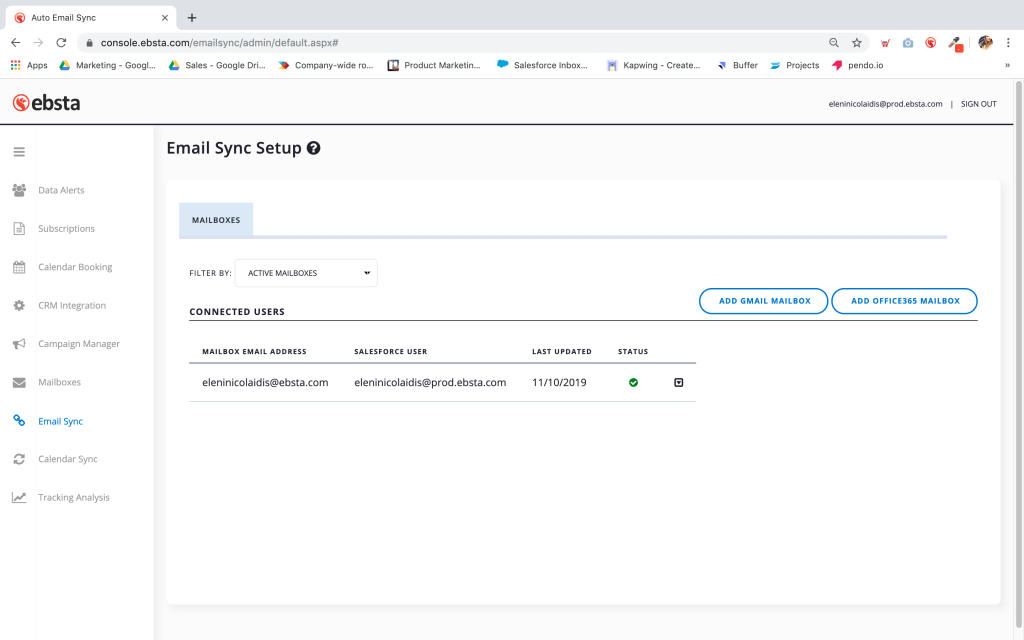This screenshot has height=640, width=1024.
Task: Open Campaign Manager megaphone item
Action: (19, 344)
